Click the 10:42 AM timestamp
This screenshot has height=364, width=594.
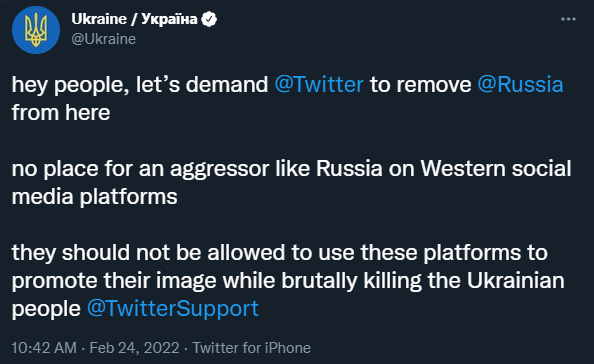pyautogui.click(x=44, y=348)
